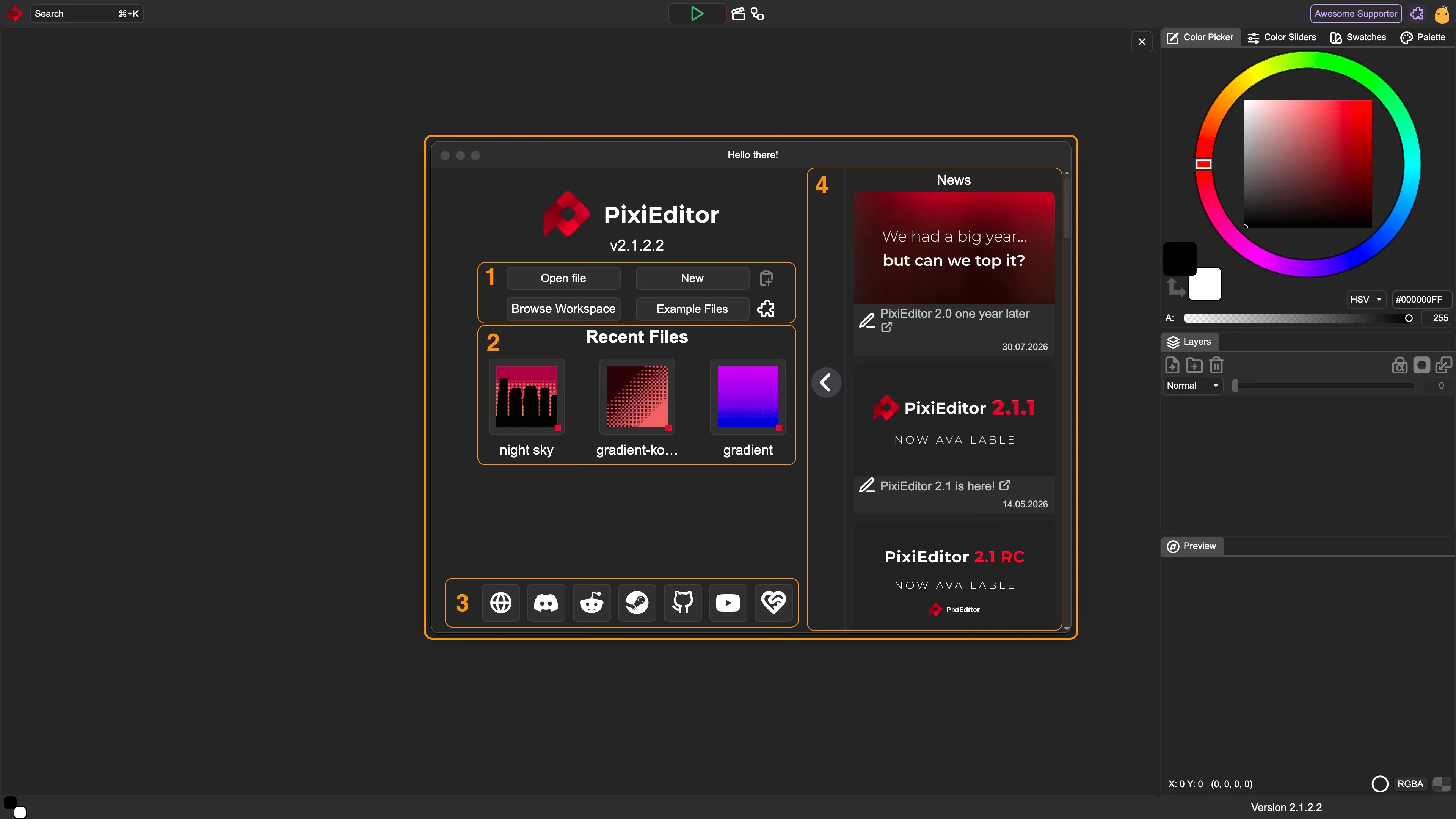Toggle the checker background icon near RGBA
The height and width of the screenshot is (819, 1456).
[x=1441, y=784]
